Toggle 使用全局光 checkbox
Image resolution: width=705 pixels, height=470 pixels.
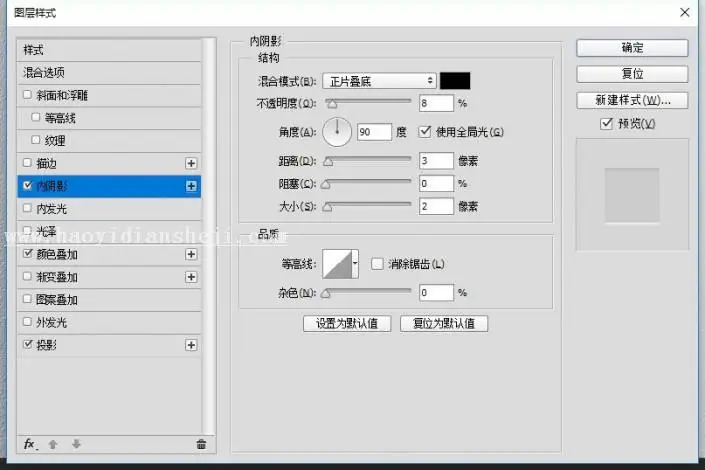[425, 132]
